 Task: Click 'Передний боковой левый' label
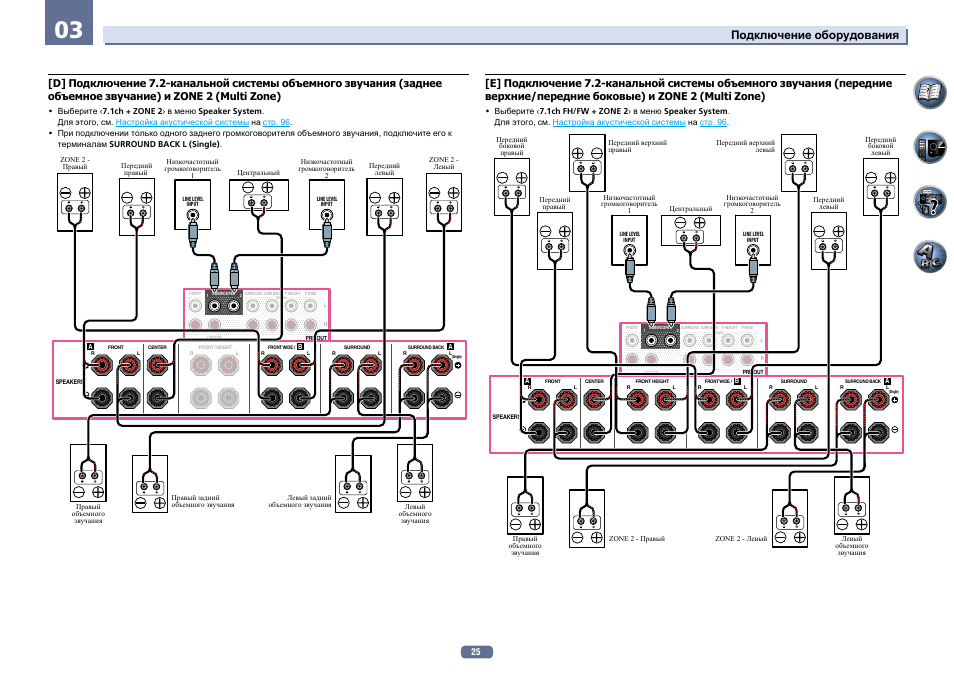click(880, 146)
